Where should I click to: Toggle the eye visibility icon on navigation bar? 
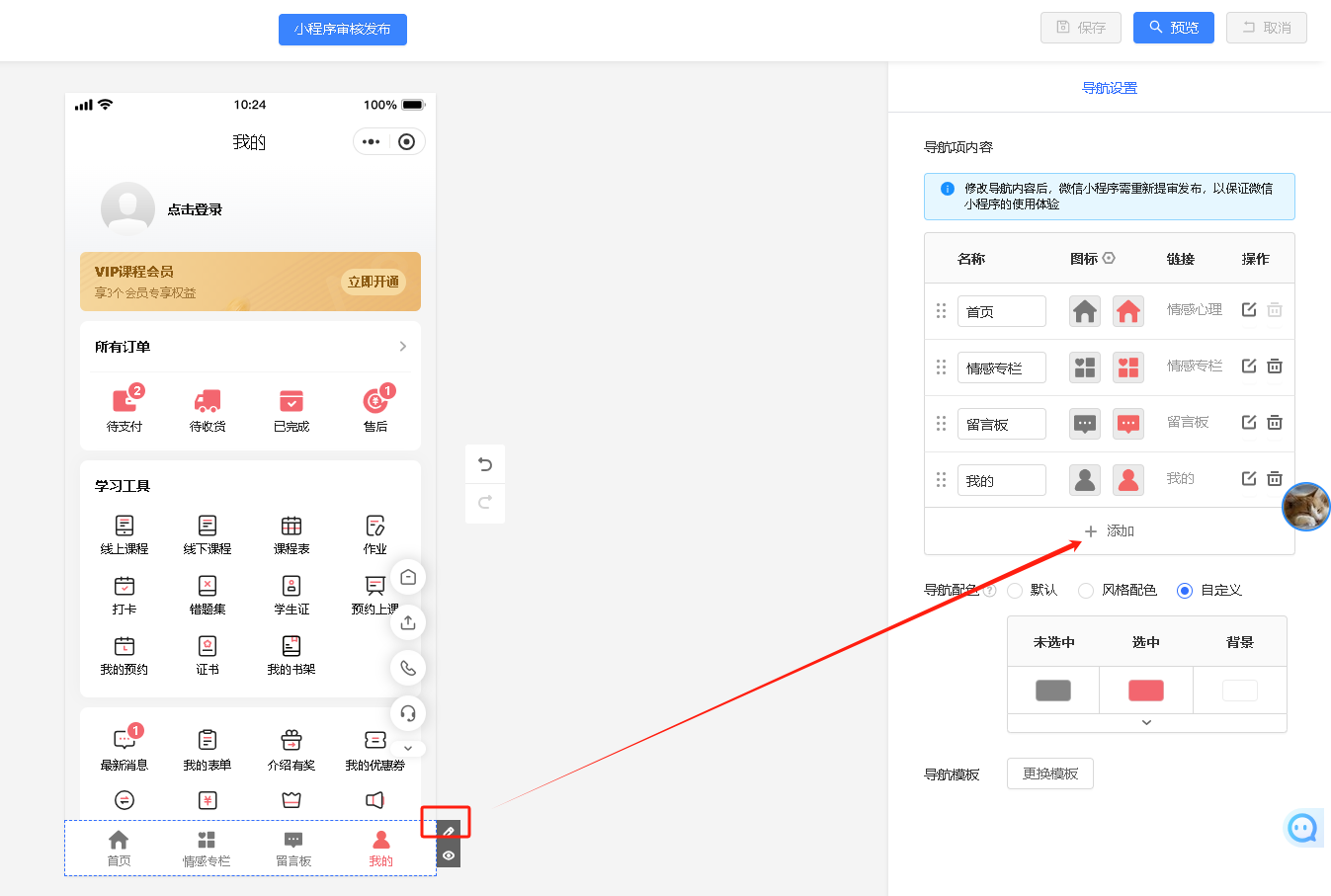point(449,855)
